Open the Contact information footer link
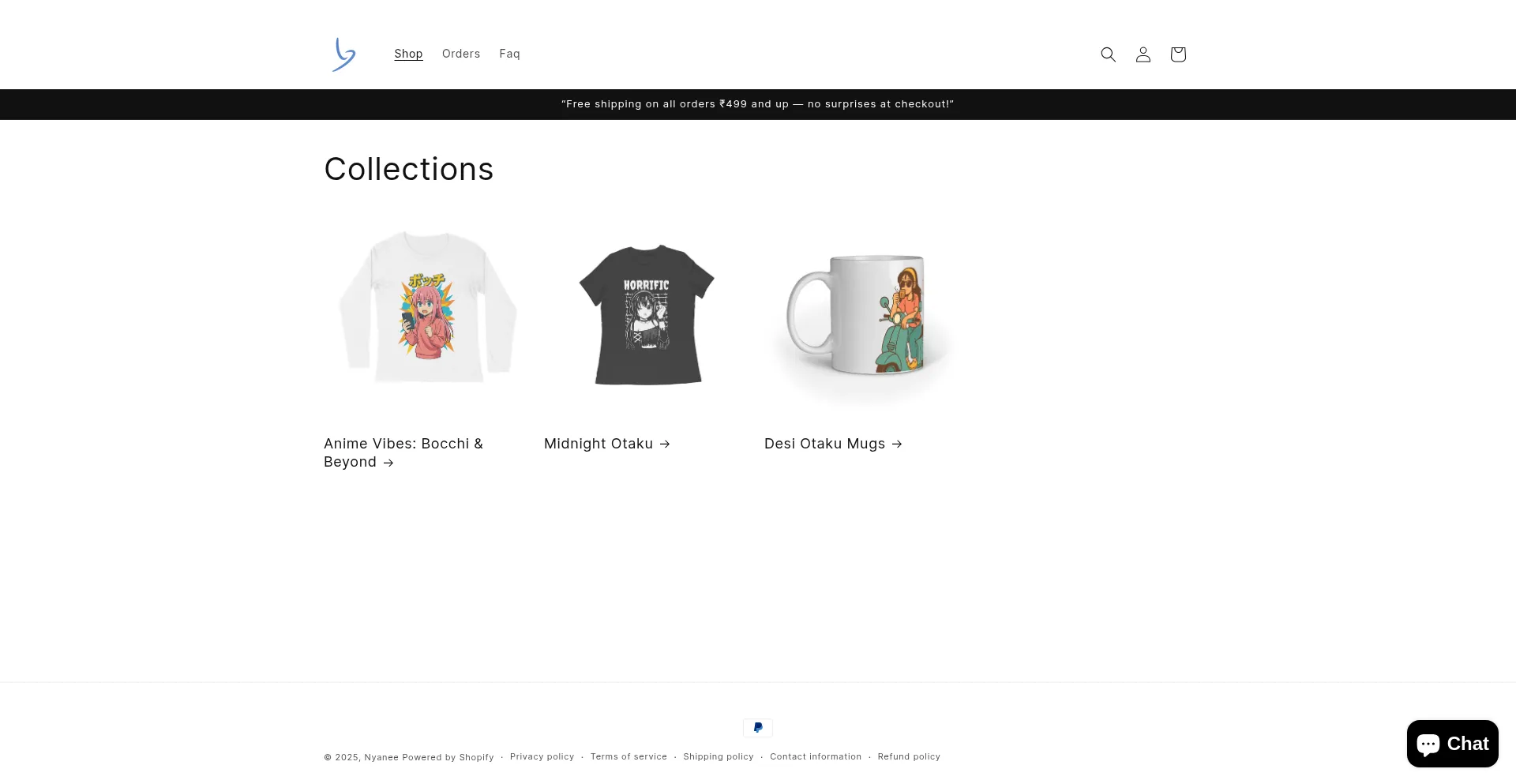 coord(816,756)
